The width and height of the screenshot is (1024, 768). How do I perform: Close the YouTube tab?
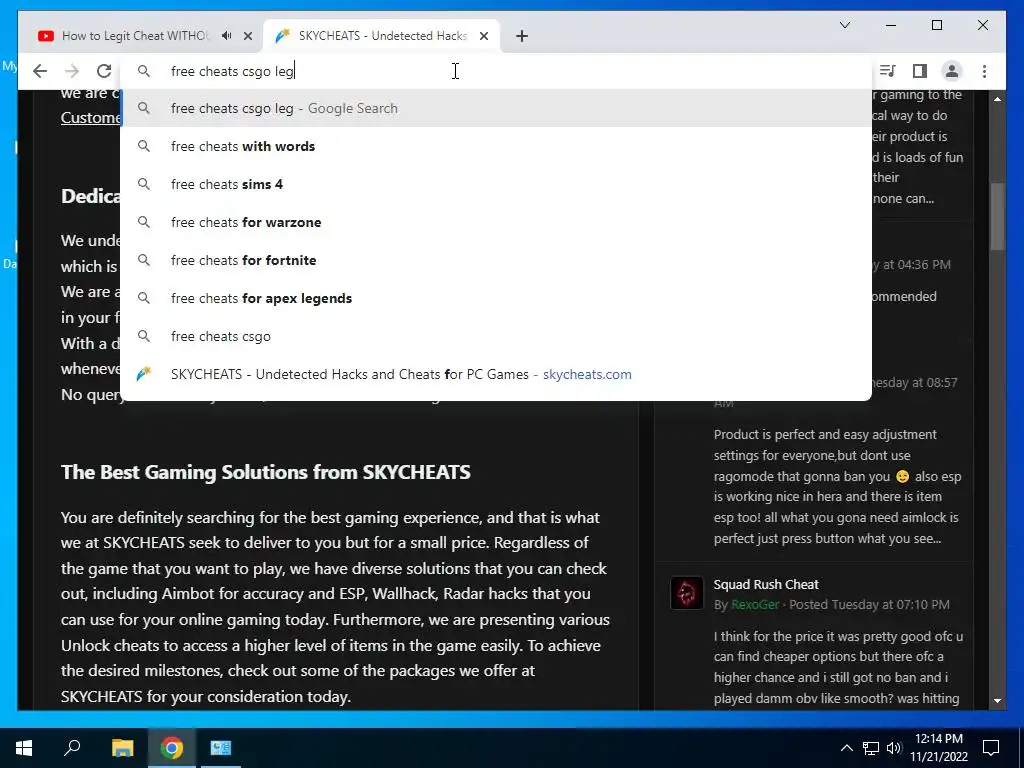pos(248,36)
